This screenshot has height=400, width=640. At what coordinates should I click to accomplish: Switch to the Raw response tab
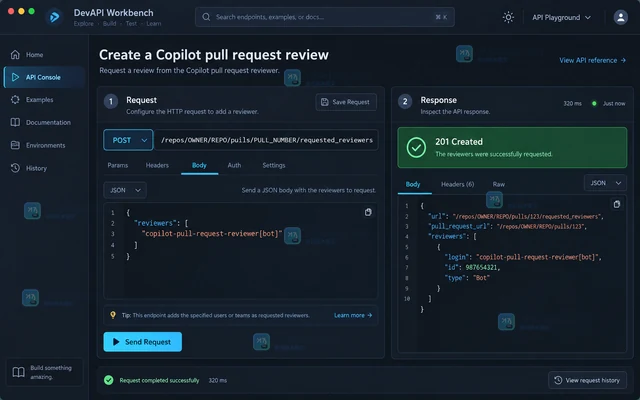point(499,184)
